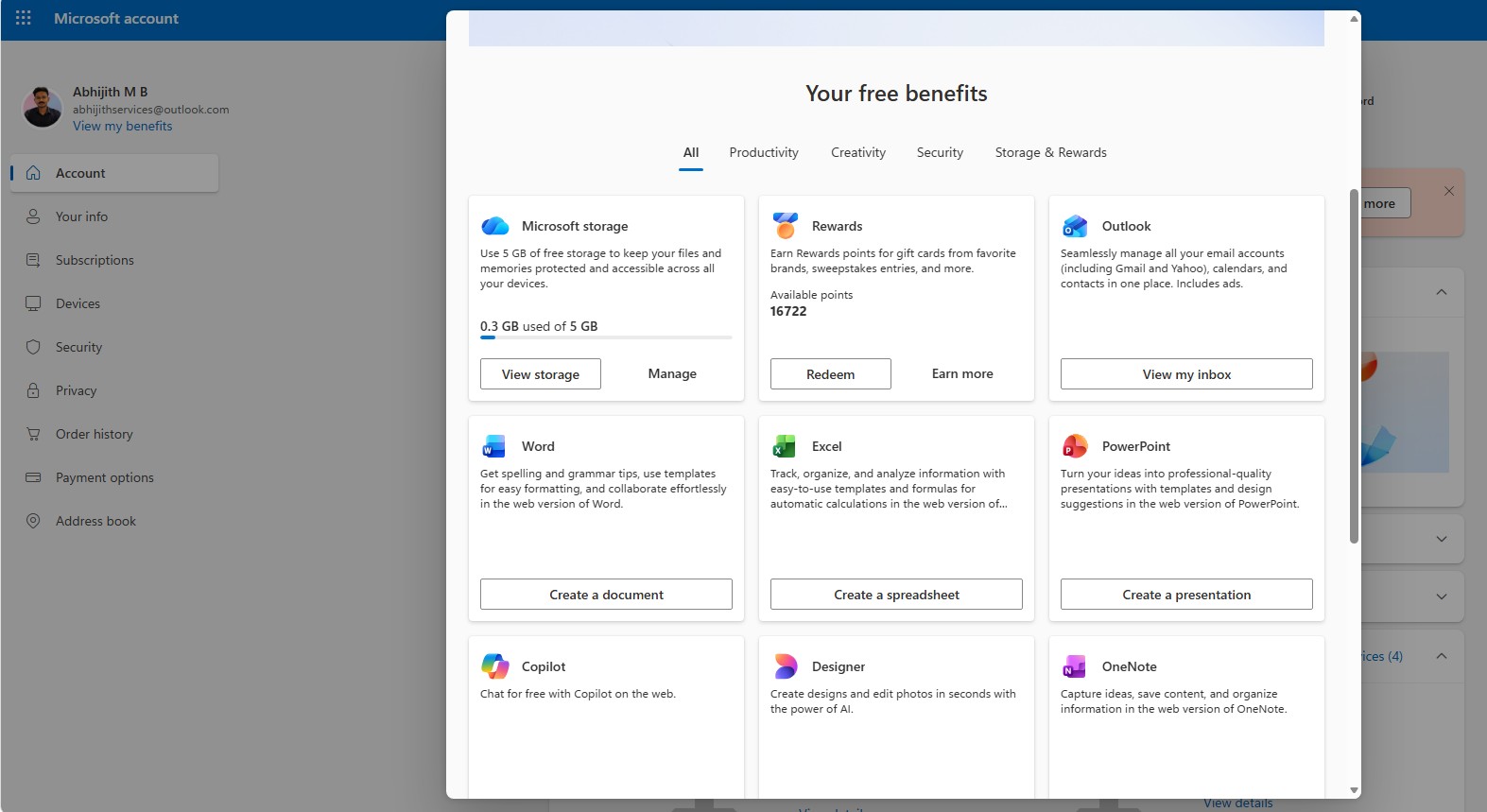This screenshot has width=1487, height=812.
Task: Collapse the services (4) panel chevron
Action: pos(1442,656)
